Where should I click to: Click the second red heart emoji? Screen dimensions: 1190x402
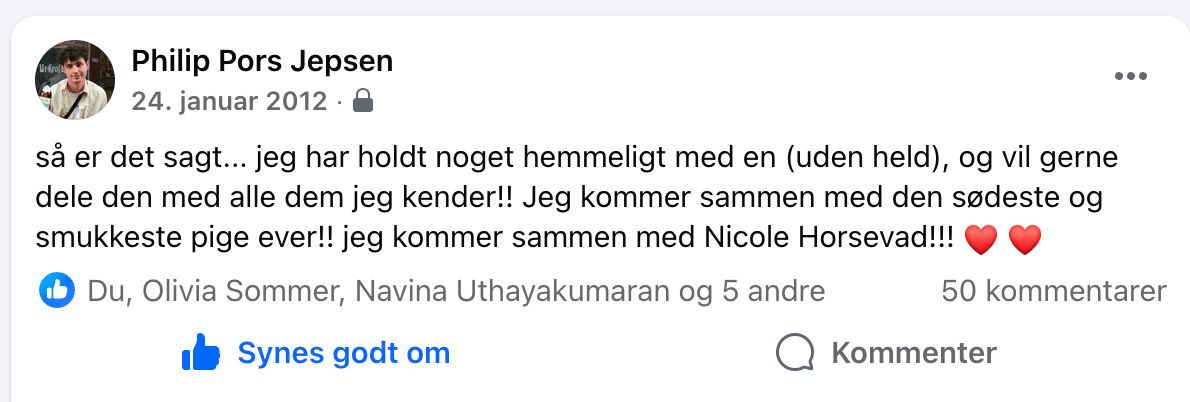tap(1025, 240)
